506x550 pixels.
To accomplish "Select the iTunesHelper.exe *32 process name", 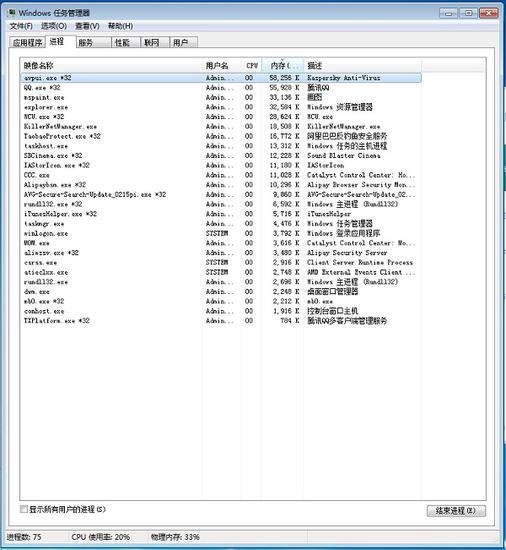I will (60, 214).
